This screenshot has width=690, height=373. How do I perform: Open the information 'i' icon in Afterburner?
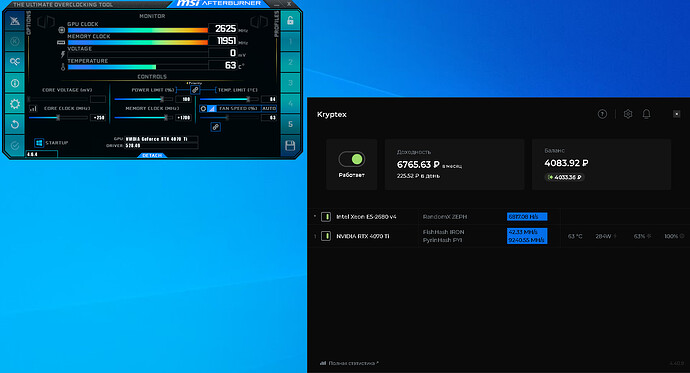point(15,83)
